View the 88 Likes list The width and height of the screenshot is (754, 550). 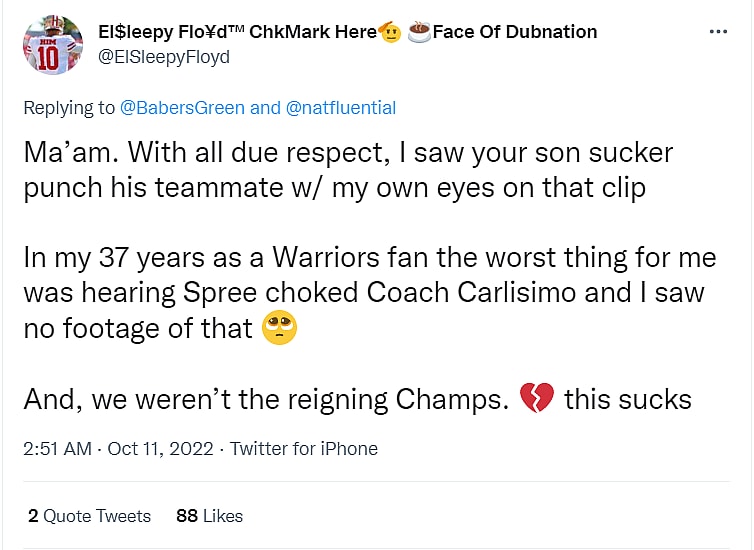tap(209, 516)
